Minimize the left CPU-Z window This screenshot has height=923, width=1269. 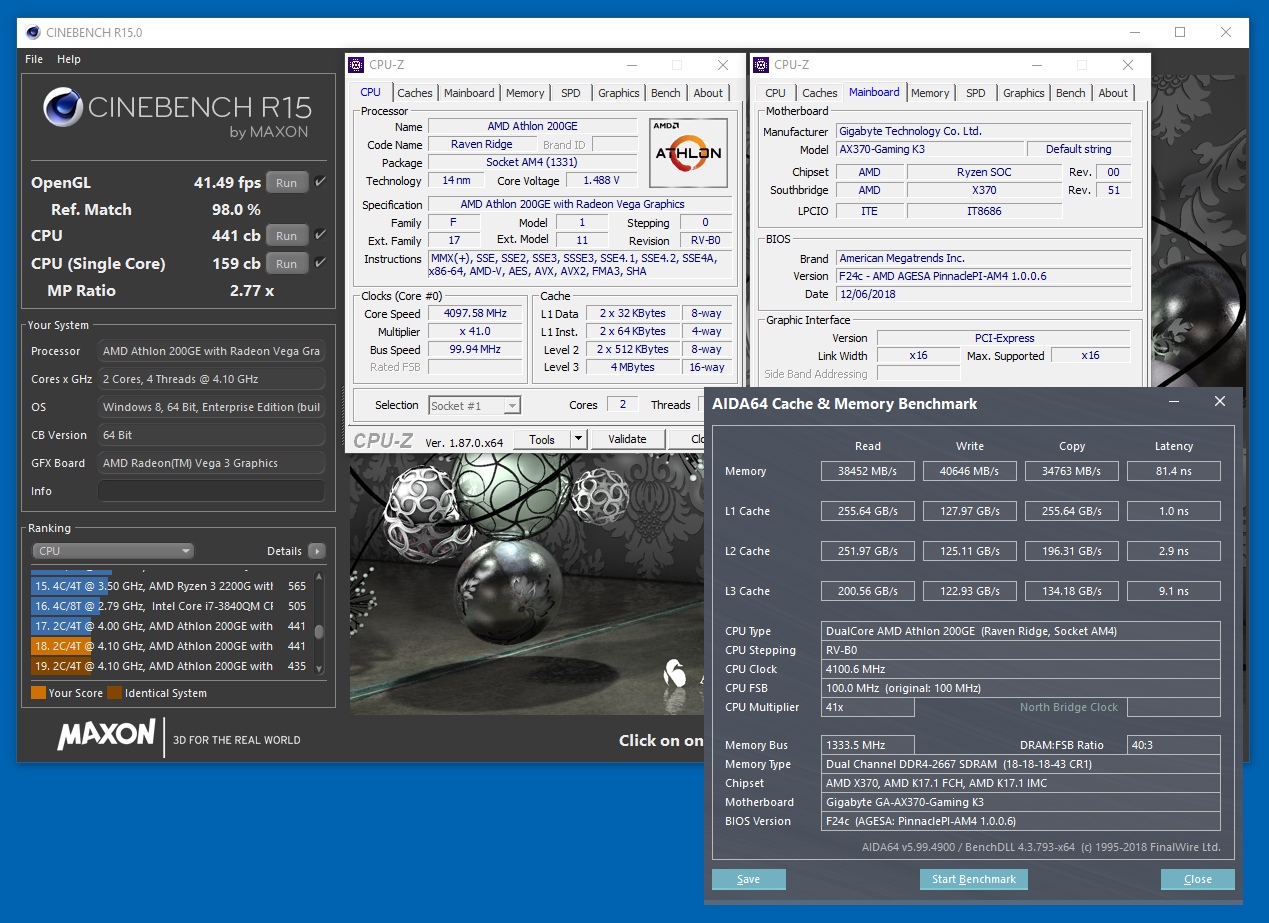tap(631, 65)
